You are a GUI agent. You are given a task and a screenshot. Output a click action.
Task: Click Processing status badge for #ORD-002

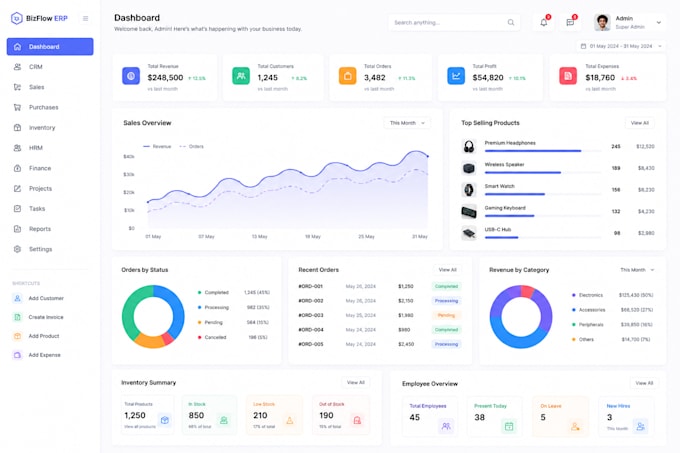[446, 301]
